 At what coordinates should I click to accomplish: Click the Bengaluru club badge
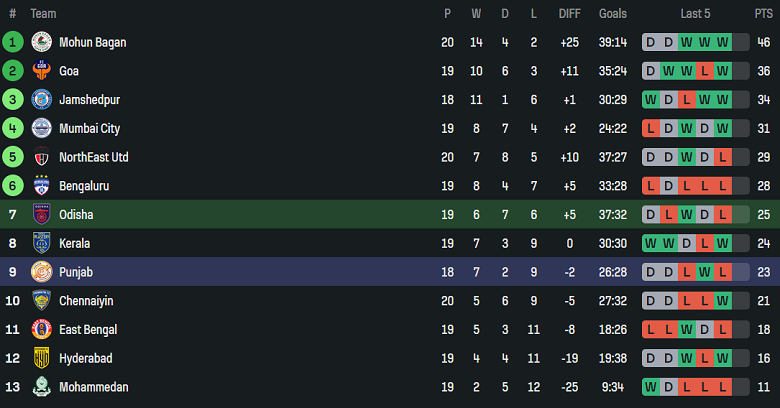click(x=41, y=186)
